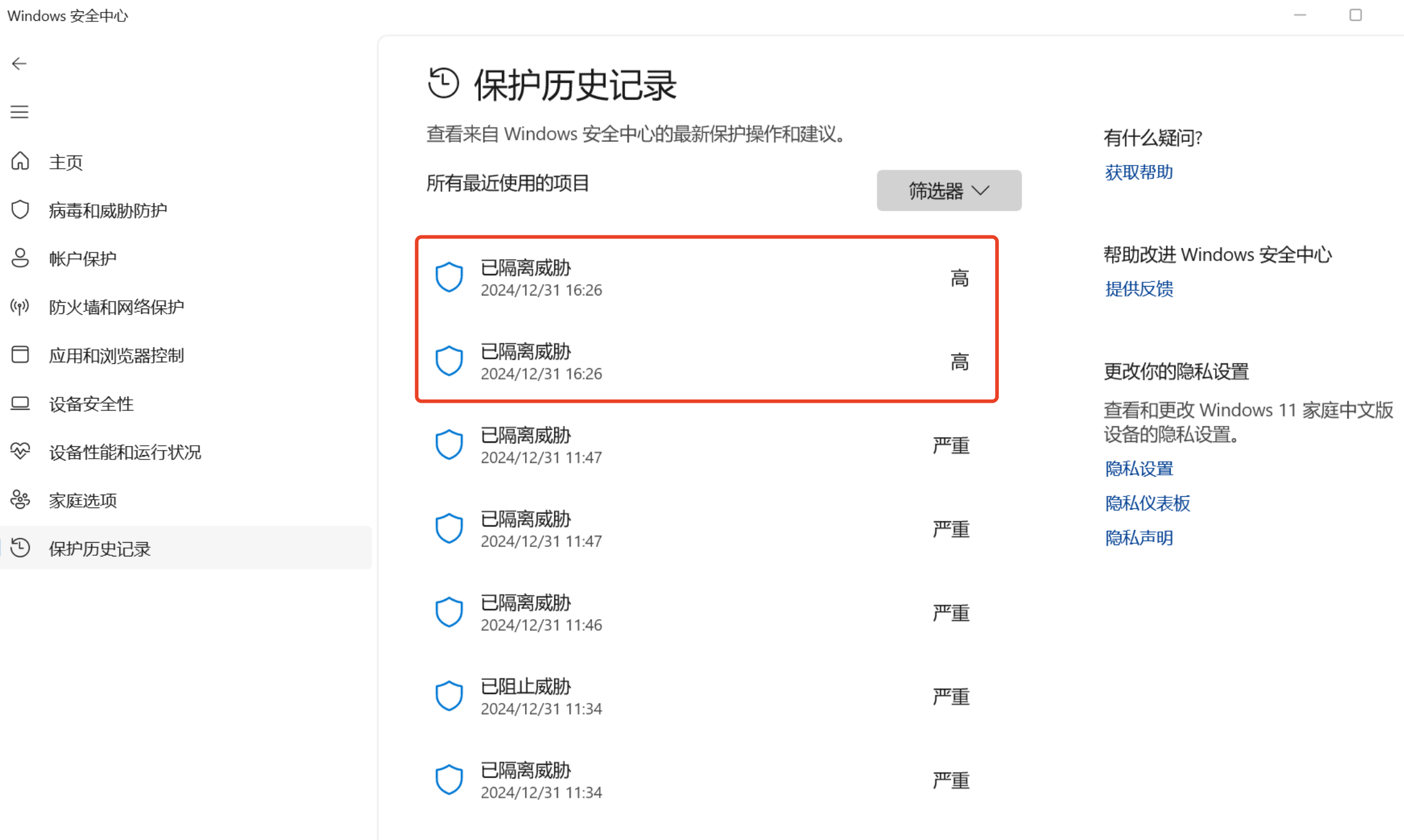Click the laptop icon for 设备安全性

[20, 403]
